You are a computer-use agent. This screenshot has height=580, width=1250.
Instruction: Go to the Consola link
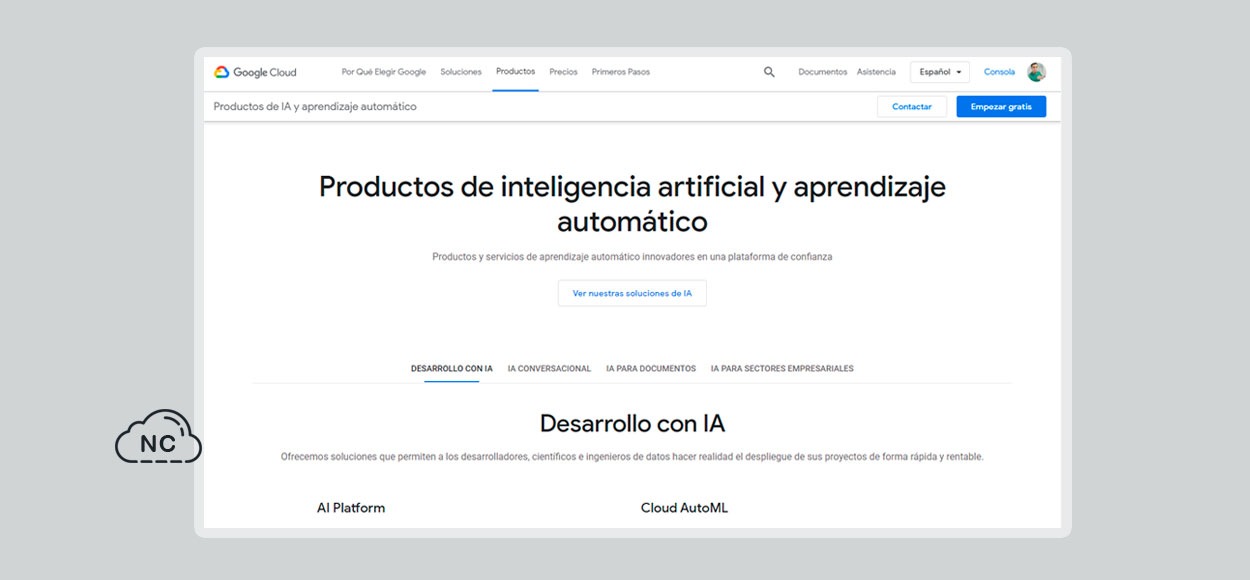(999, 72)
